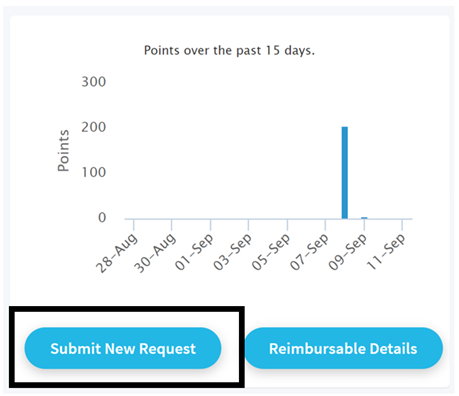Click the 01-Sep date label
Viewport: 459px width, 396px height.
click(194, 252)
